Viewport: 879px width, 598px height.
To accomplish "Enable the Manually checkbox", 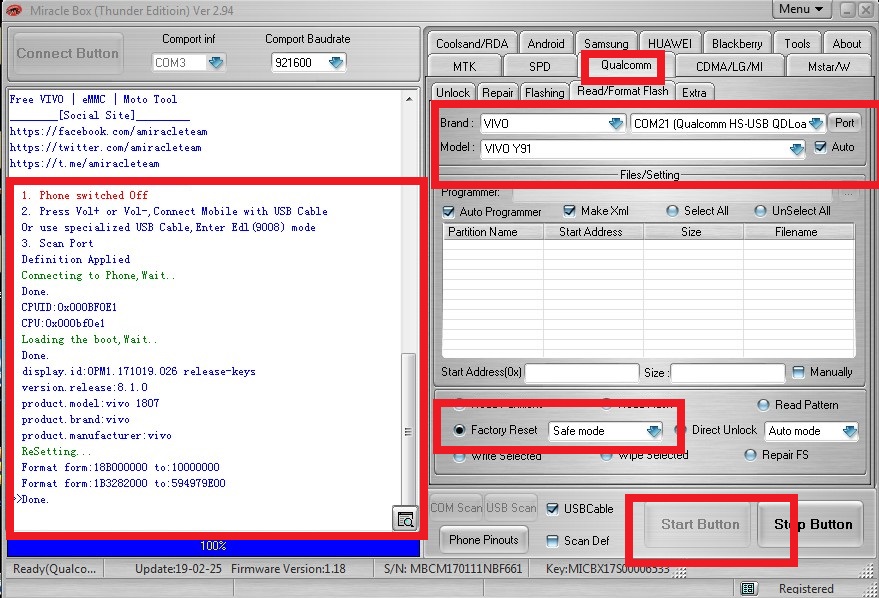I will pos(798,372).
